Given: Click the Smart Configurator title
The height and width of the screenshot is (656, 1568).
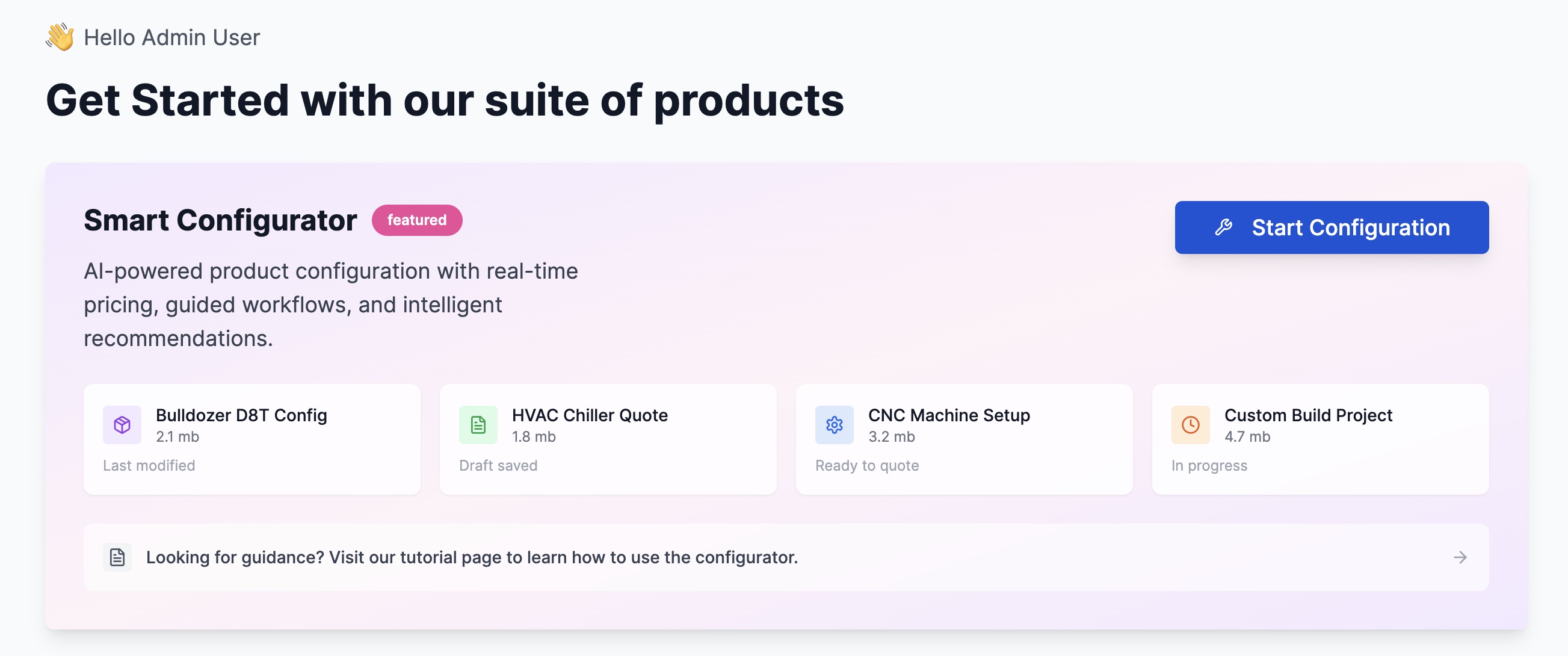Looking at the screenshot, I should click(220, 220).
